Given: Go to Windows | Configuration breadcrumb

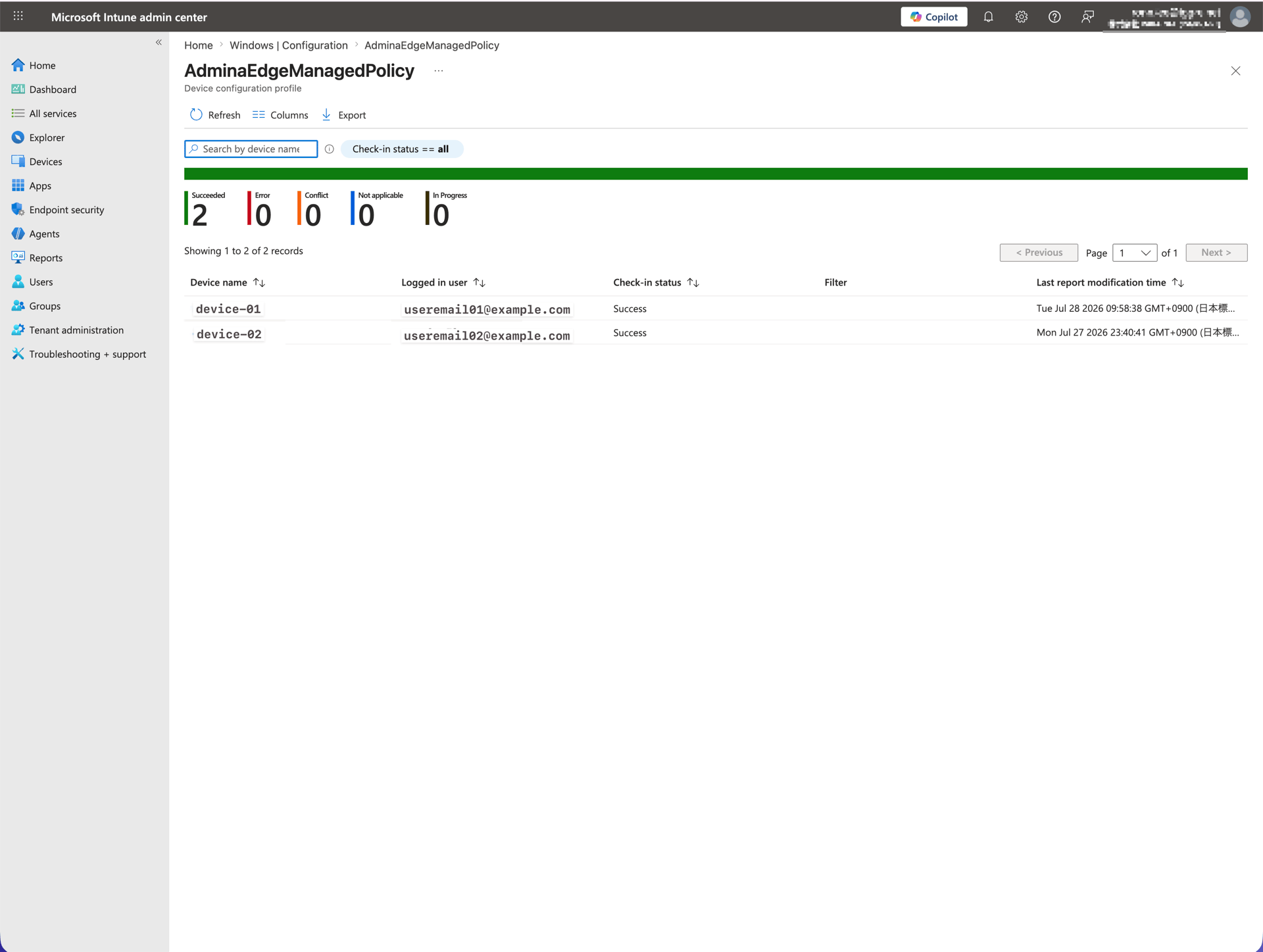Looking at the screenshot, I should 289,45.
